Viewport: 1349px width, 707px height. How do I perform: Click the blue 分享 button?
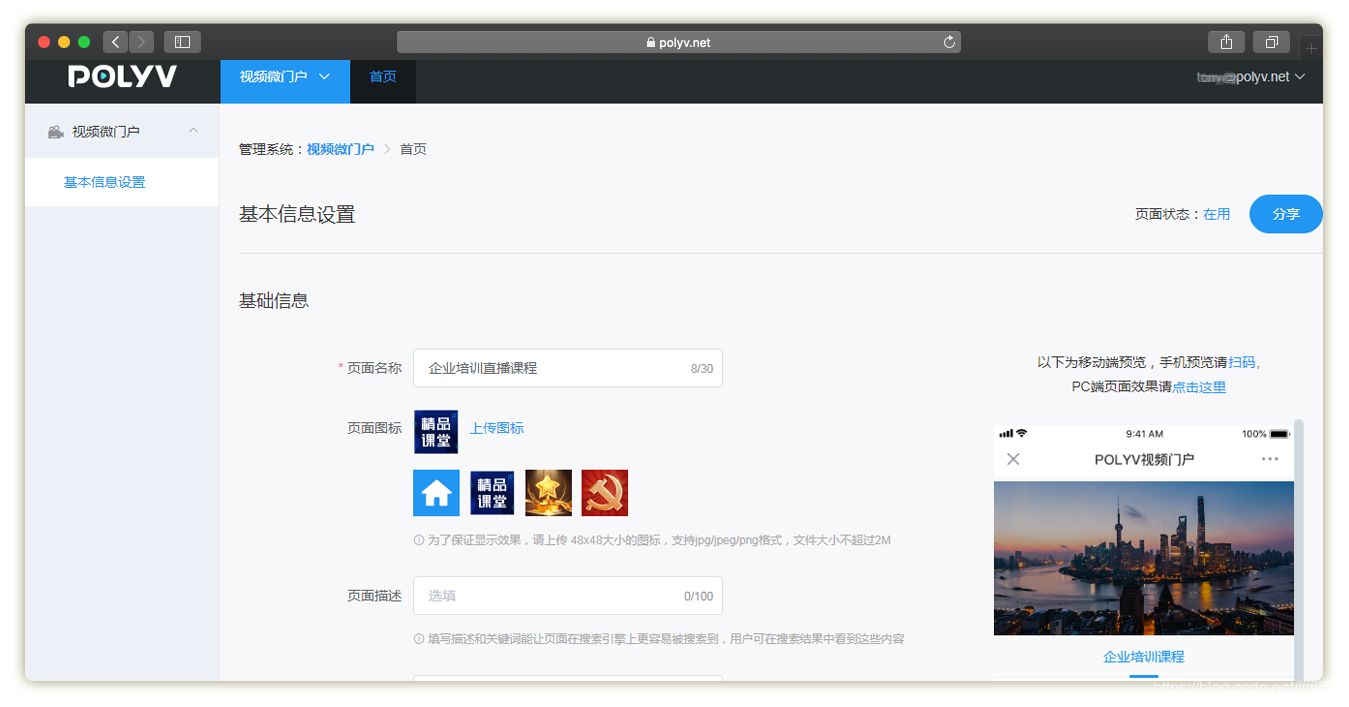tap(1285, 214)
